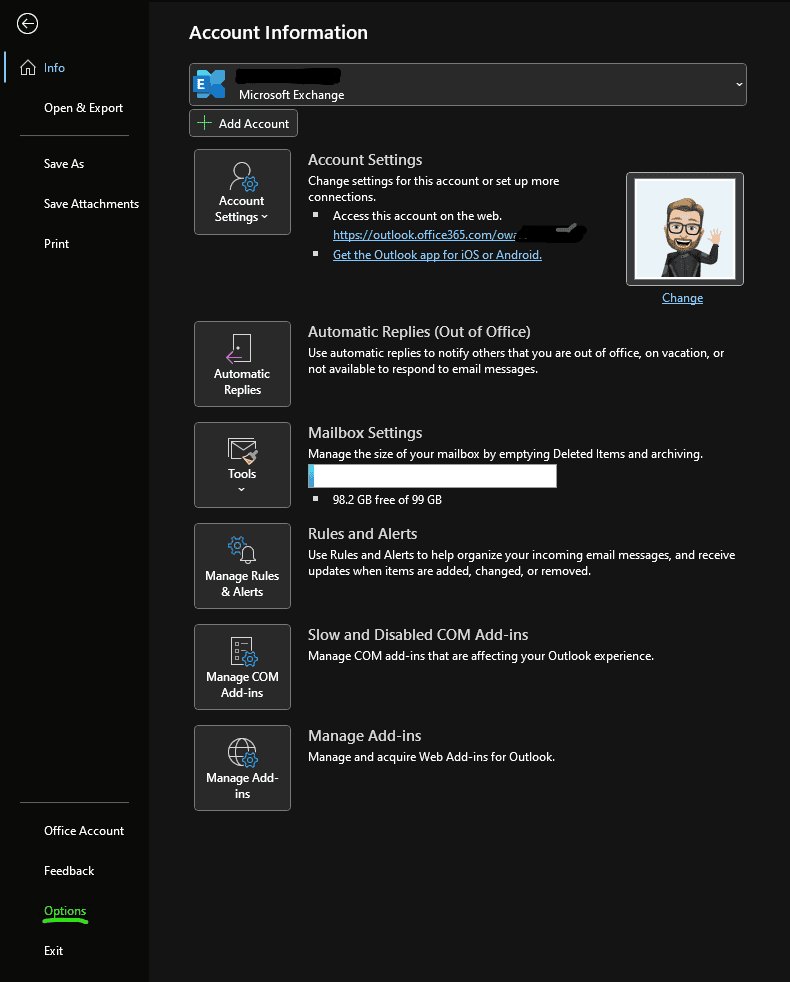Open the Account Settings button

click(x=242, y=192)
